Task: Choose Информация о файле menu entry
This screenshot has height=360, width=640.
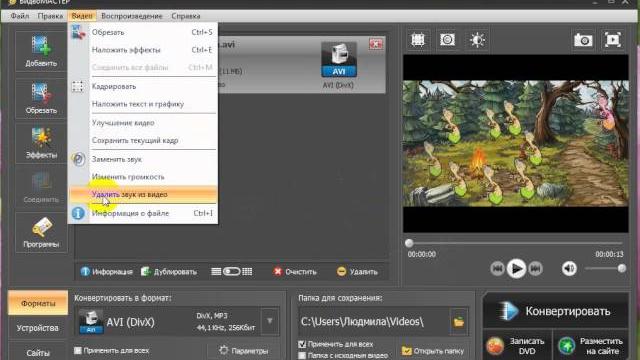Action: 143,213
